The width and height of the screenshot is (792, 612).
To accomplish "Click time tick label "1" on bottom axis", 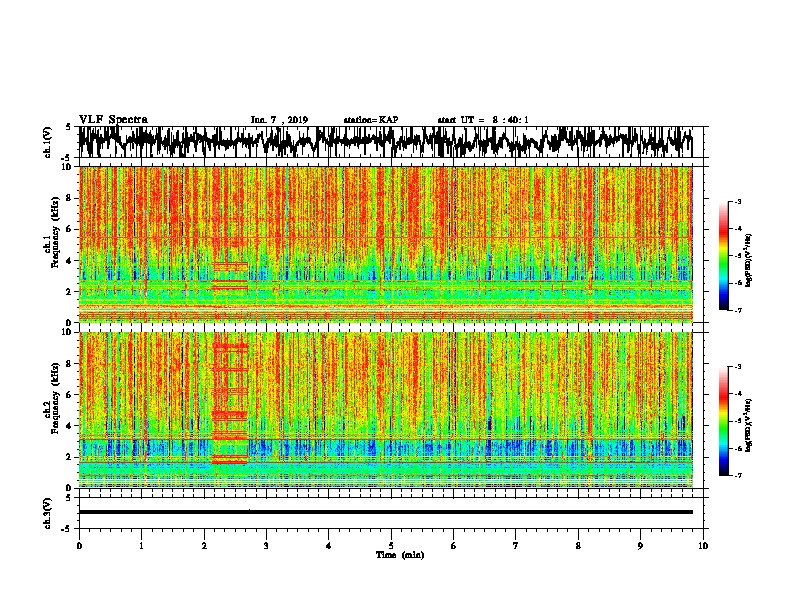I will pyautogui.click(x=141, y=546).
